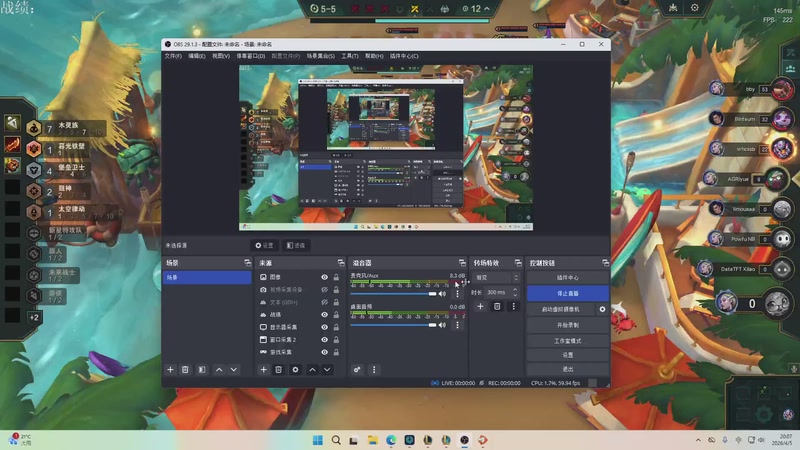800x450 pixels.
Task: Adjust 桌面音频 volume slider
Action: pos(393,325)
